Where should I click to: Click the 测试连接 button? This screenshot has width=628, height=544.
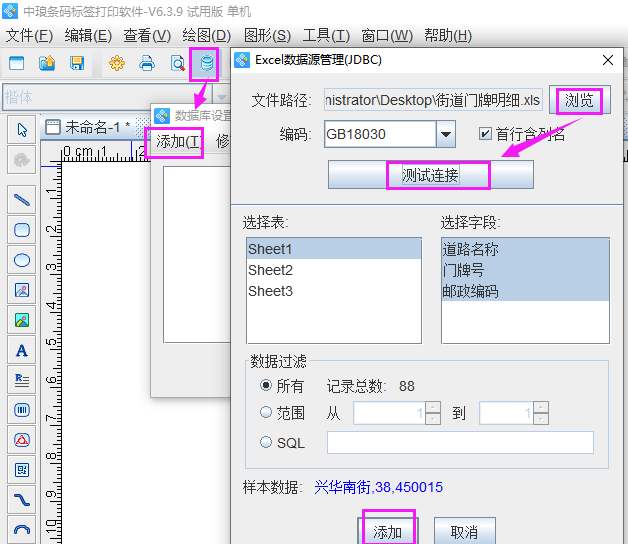click(x=431, y=175)
